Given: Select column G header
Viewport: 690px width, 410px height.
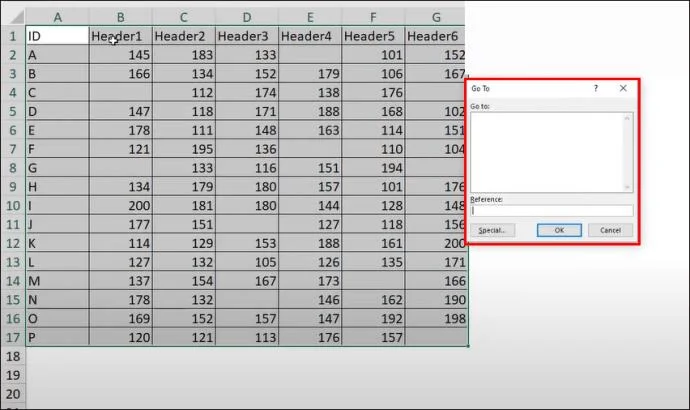Looking at the screenshot, I should [437, 17].
